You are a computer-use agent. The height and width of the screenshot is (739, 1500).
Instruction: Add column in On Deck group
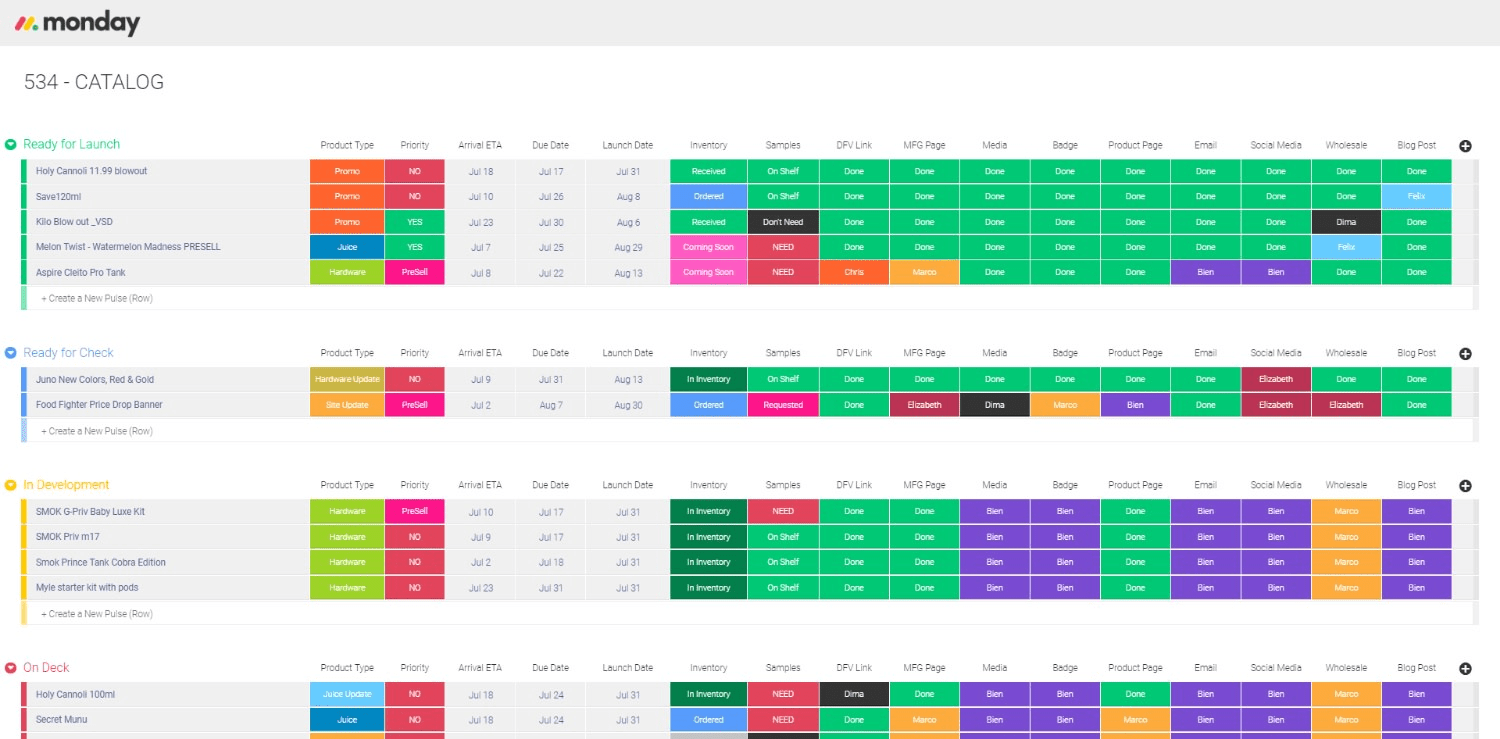1465,669
